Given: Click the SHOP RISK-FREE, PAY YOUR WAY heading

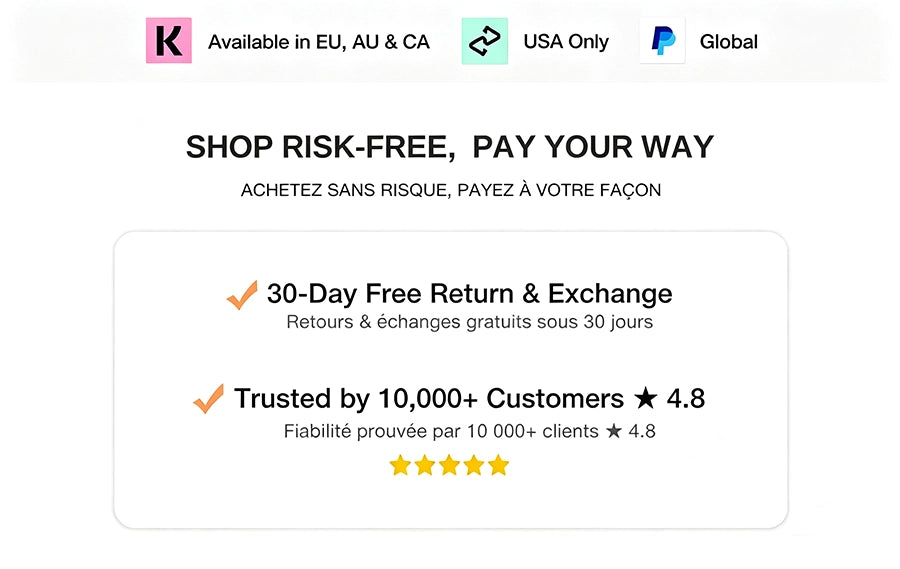Looking at the screenshot, I should coord(449,147).
